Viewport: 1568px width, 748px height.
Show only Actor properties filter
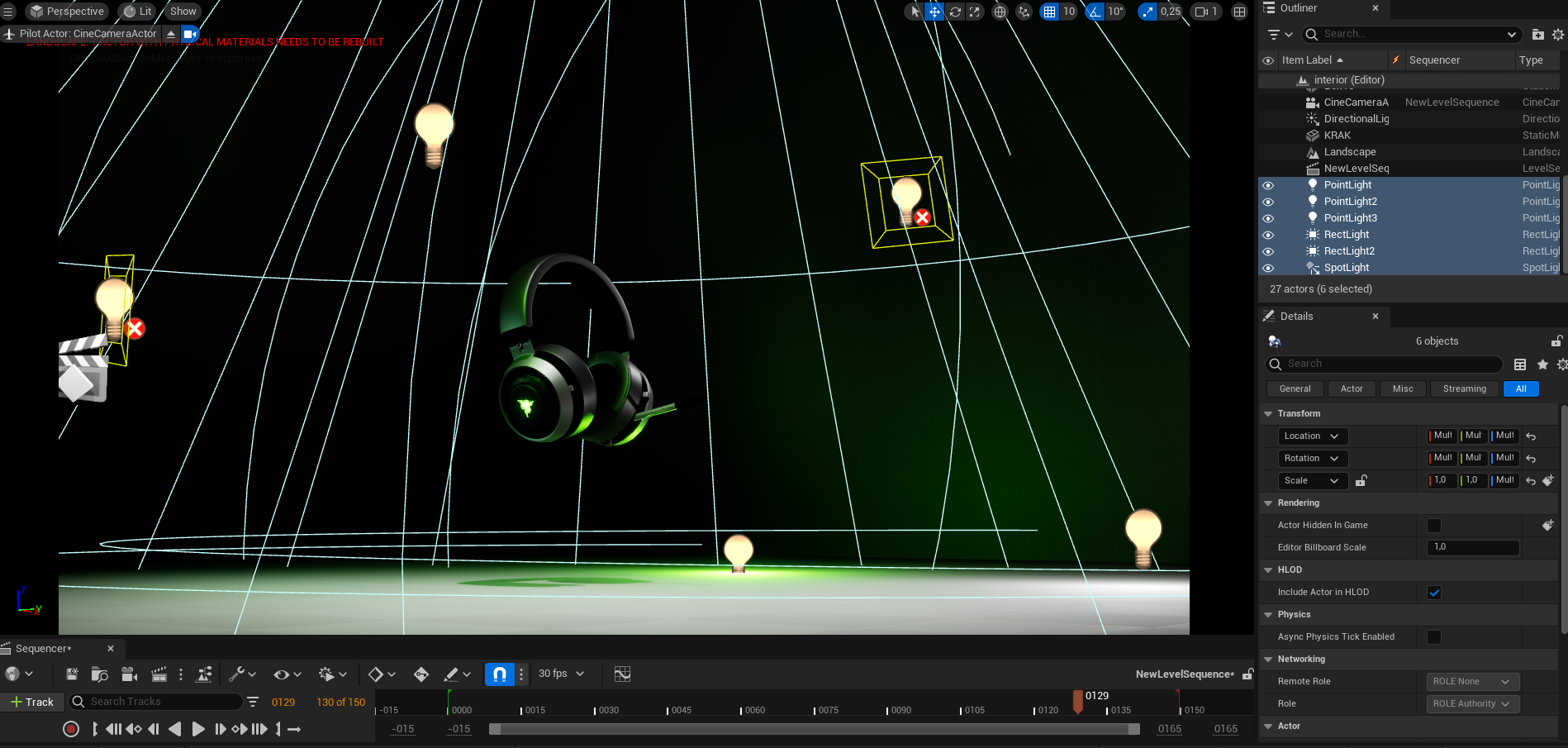pyautogui.click(x=1352, y=388)
